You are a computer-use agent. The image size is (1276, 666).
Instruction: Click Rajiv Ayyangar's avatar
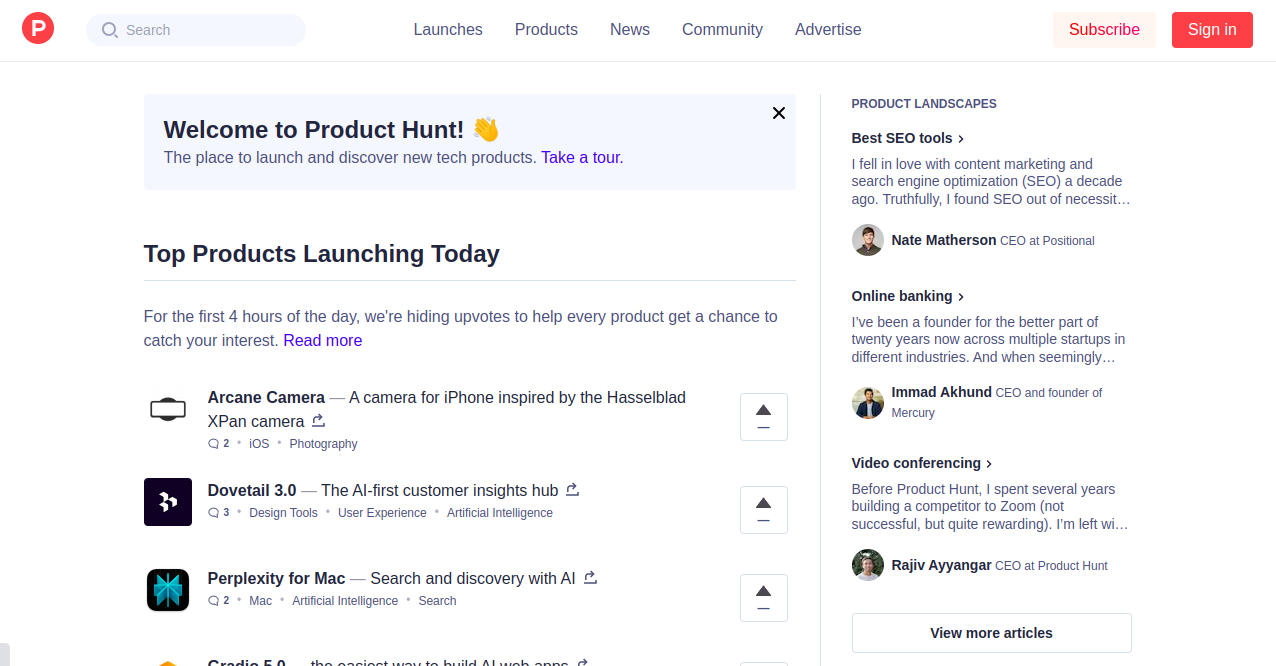tap(868, 565)
